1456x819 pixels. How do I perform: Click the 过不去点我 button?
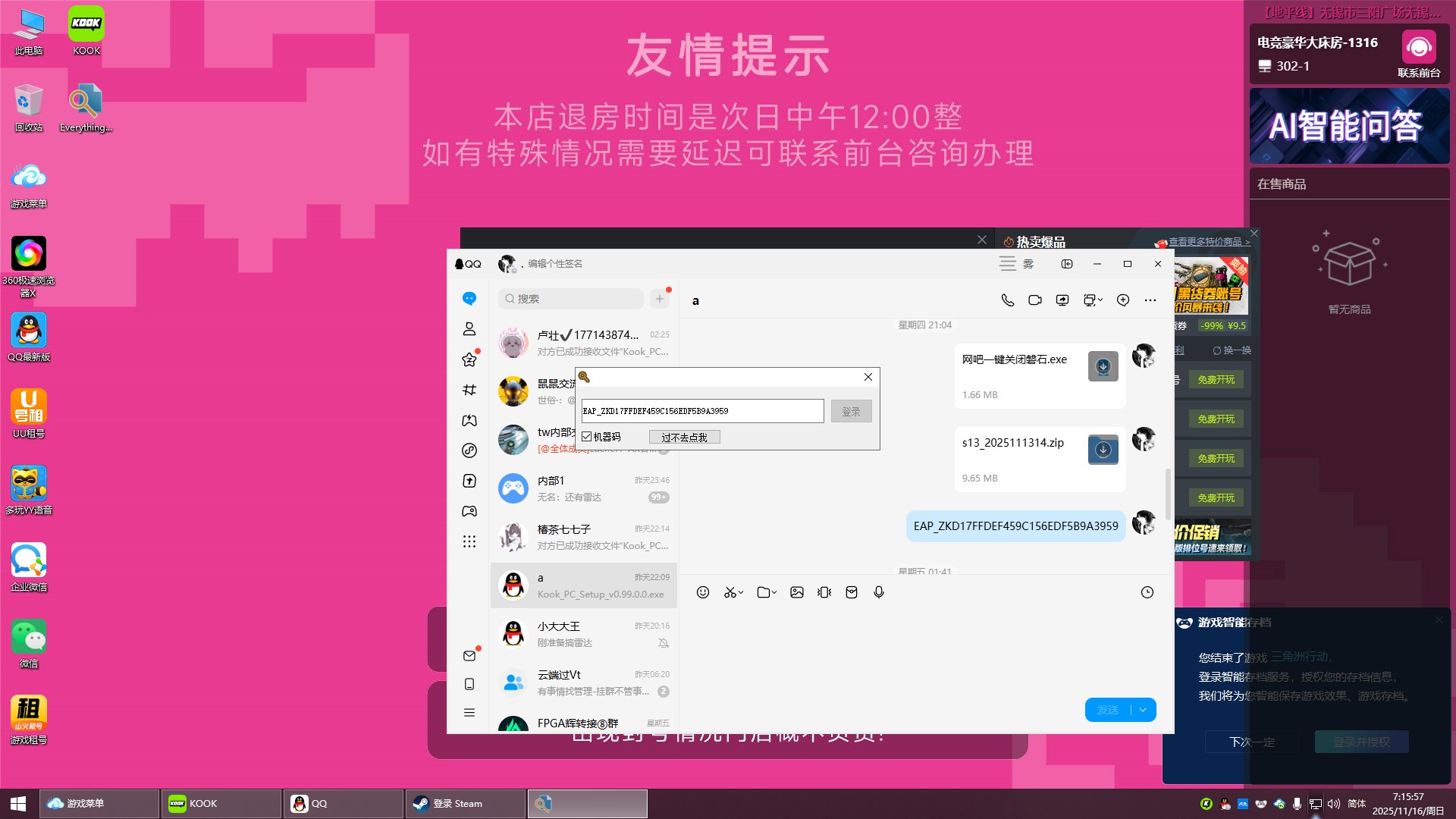[684, 438]
